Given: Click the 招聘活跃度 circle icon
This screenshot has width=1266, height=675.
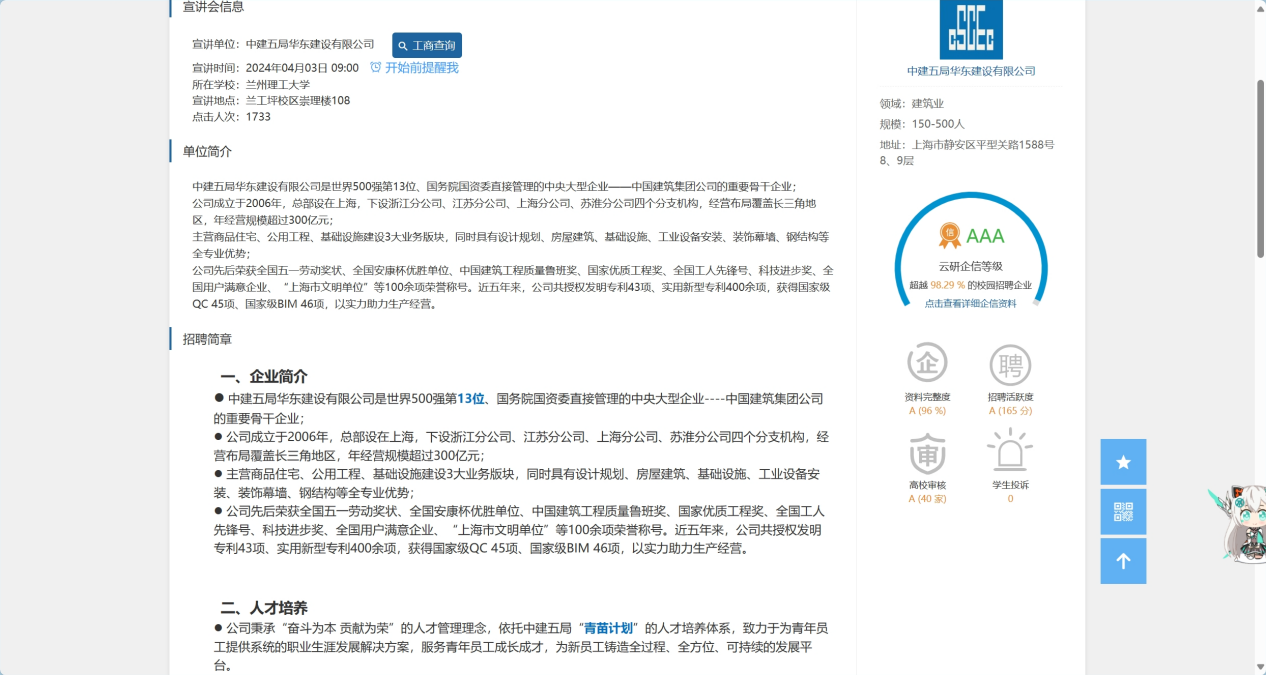Looking at the screenshot, I should pyautogui.click(x=1010, y=365).
